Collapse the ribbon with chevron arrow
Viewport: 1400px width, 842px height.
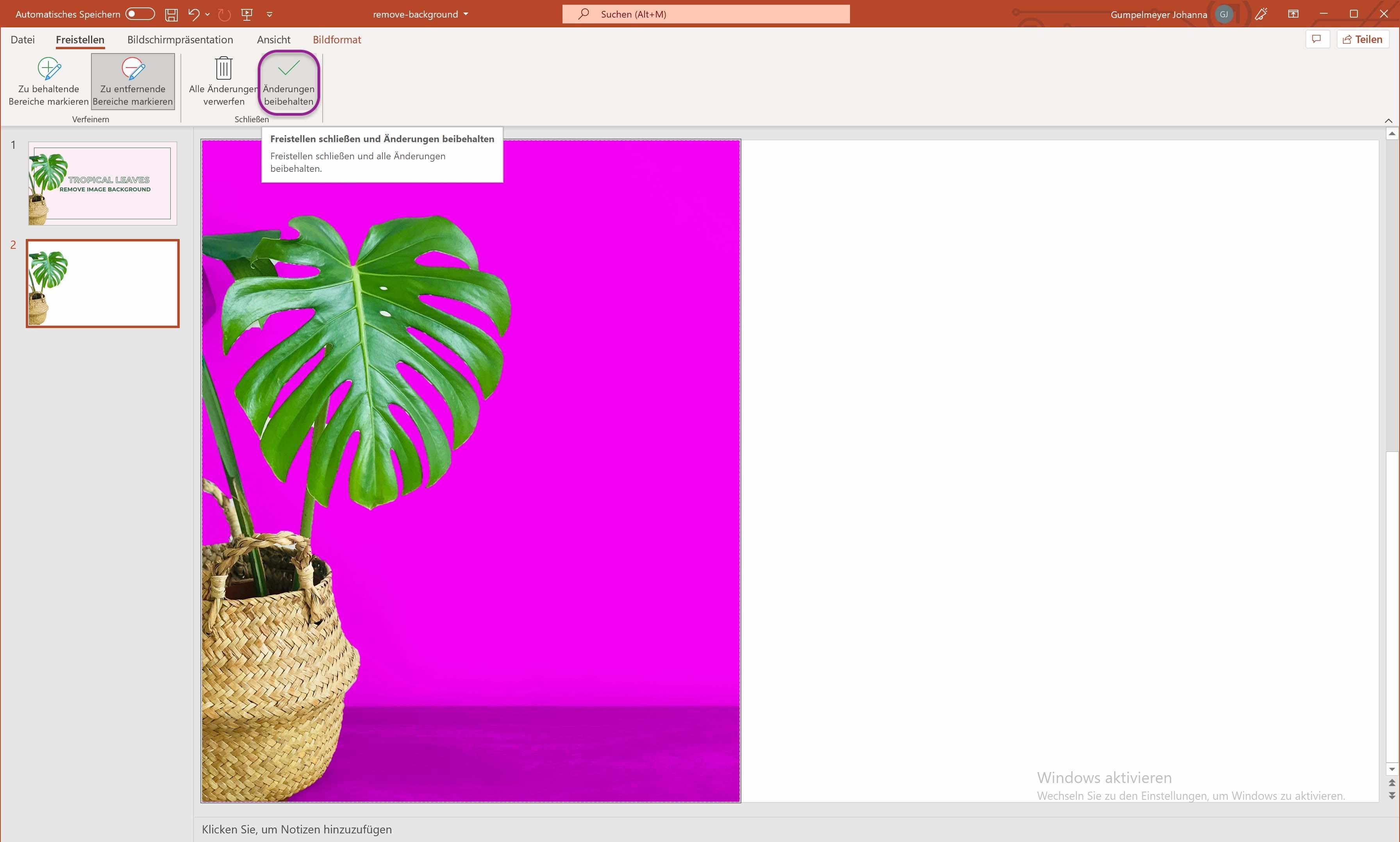pos(1388,120)
